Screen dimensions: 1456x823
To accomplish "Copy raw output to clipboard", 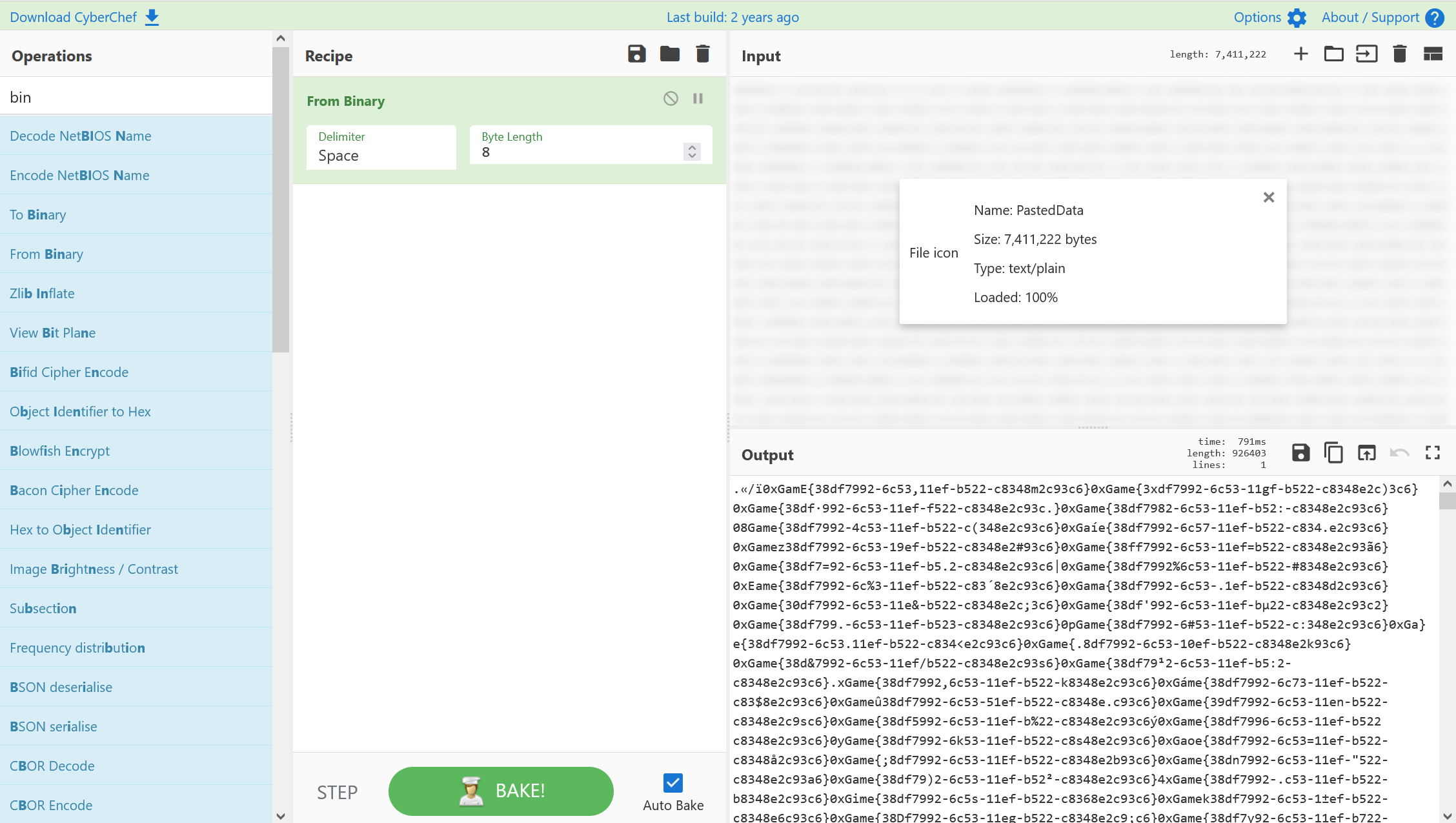I will (1333, 452).
